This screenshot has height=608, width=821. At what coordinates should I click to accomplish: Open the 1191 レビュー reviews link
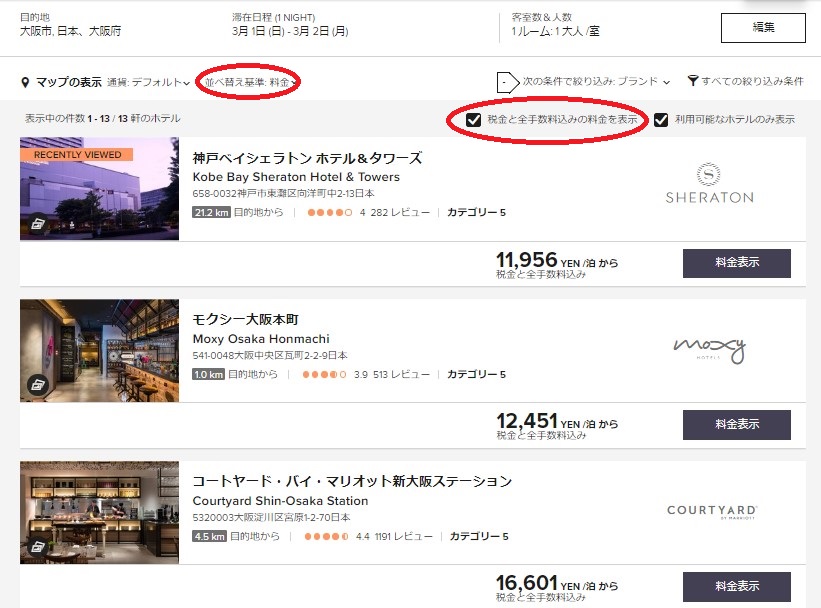tap(404, 536)
